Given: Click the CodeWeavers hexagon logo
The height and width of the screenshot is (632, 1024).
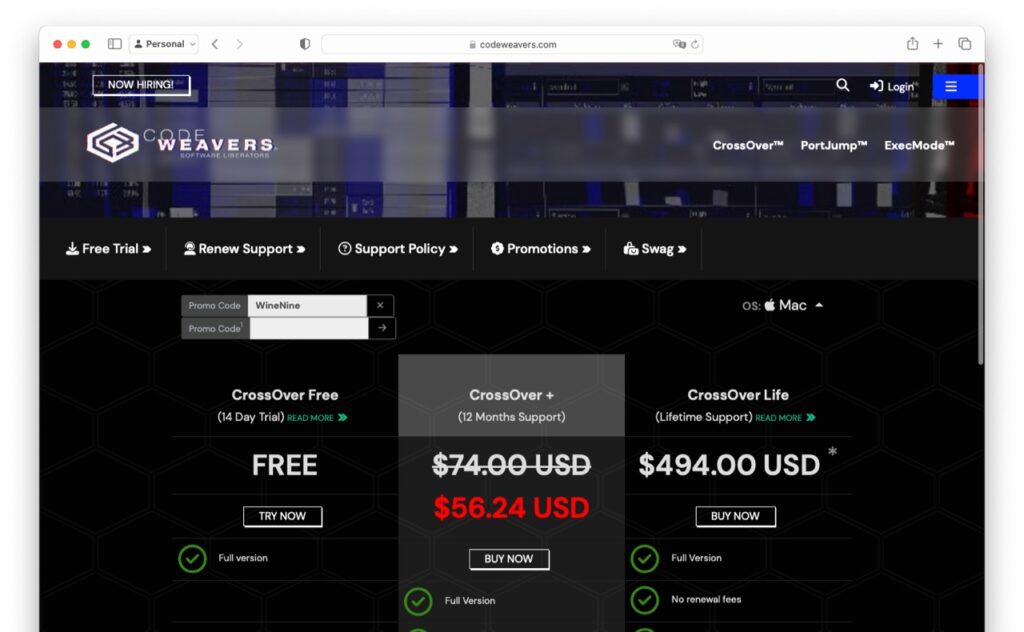Looking at the screenshot, I should click(x=110, y=142).
